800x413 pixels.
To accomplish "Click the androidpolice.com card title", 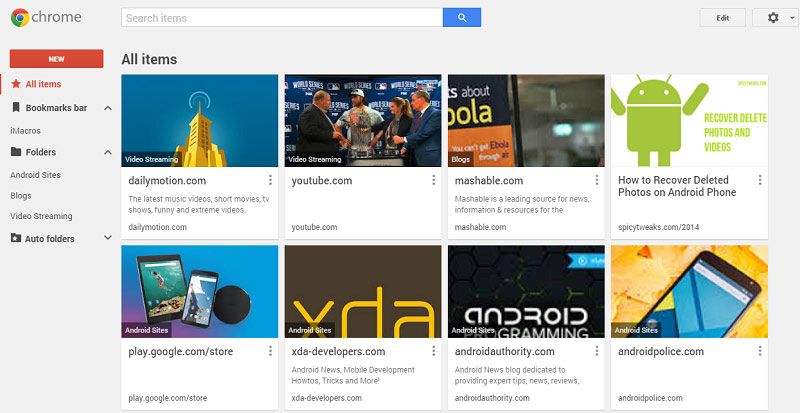I will point(661,352).
